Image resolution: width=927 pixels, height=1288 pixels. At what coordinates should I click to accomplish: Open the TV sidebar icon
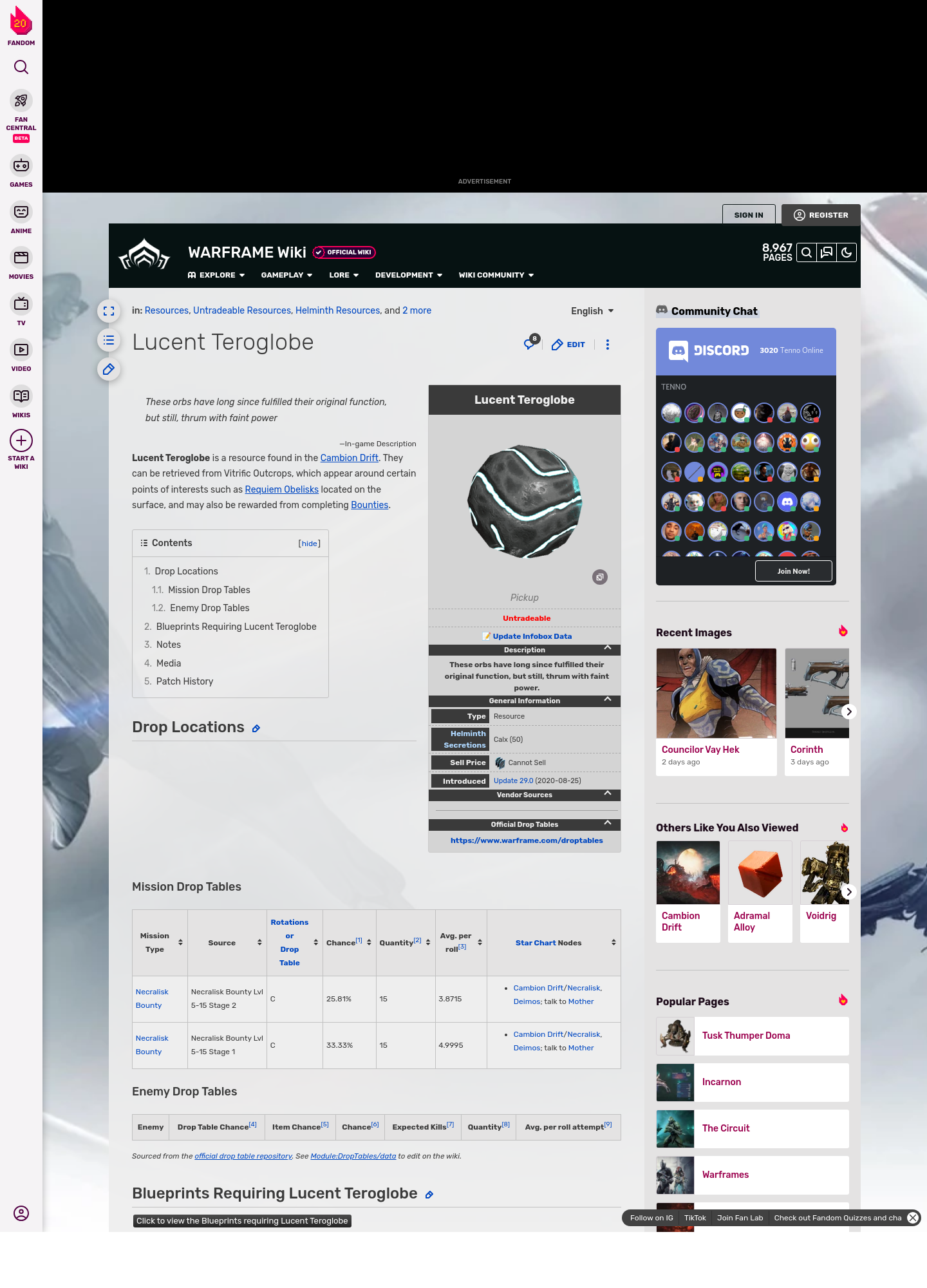21,303
